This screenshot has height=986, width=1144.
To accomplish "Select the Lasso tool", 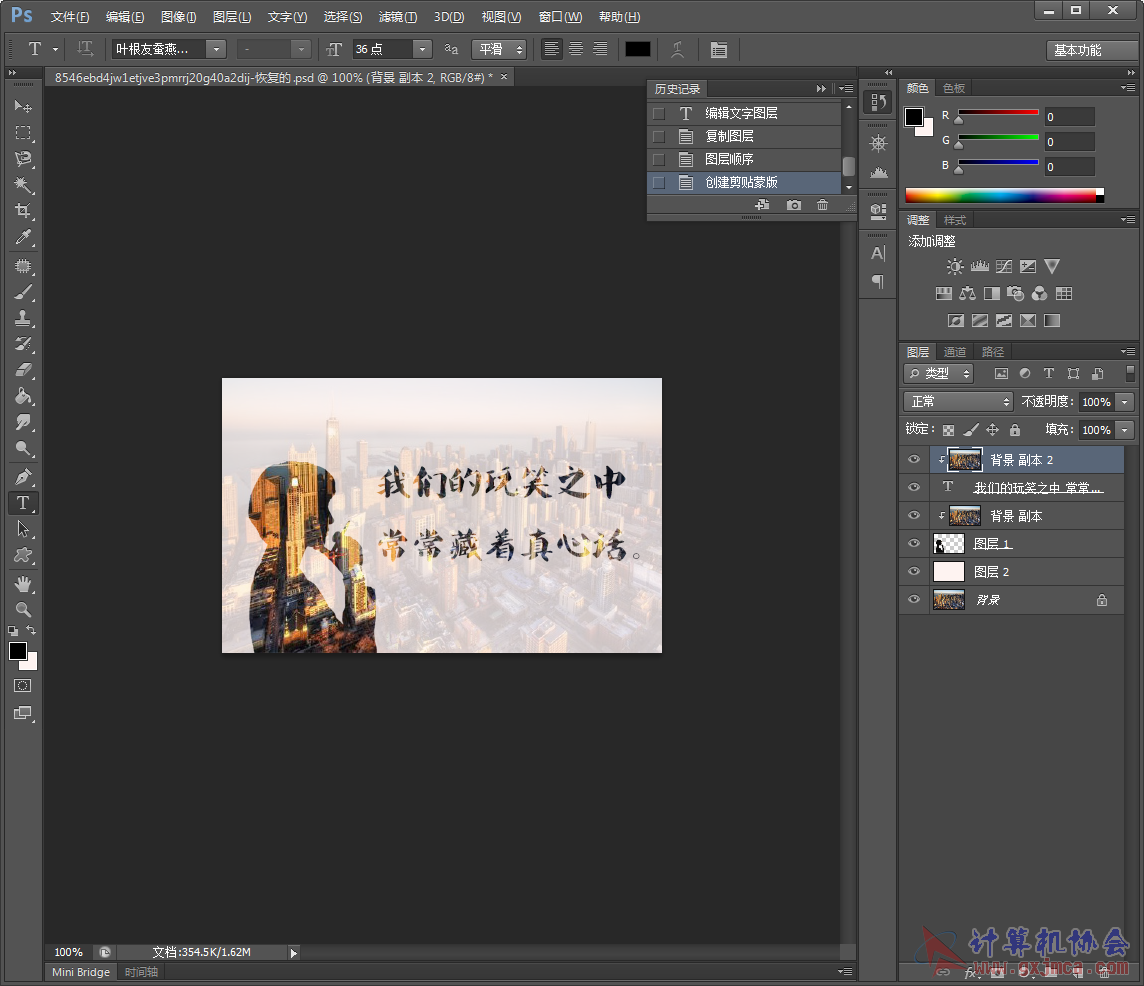I will click(x=23, y=159).
